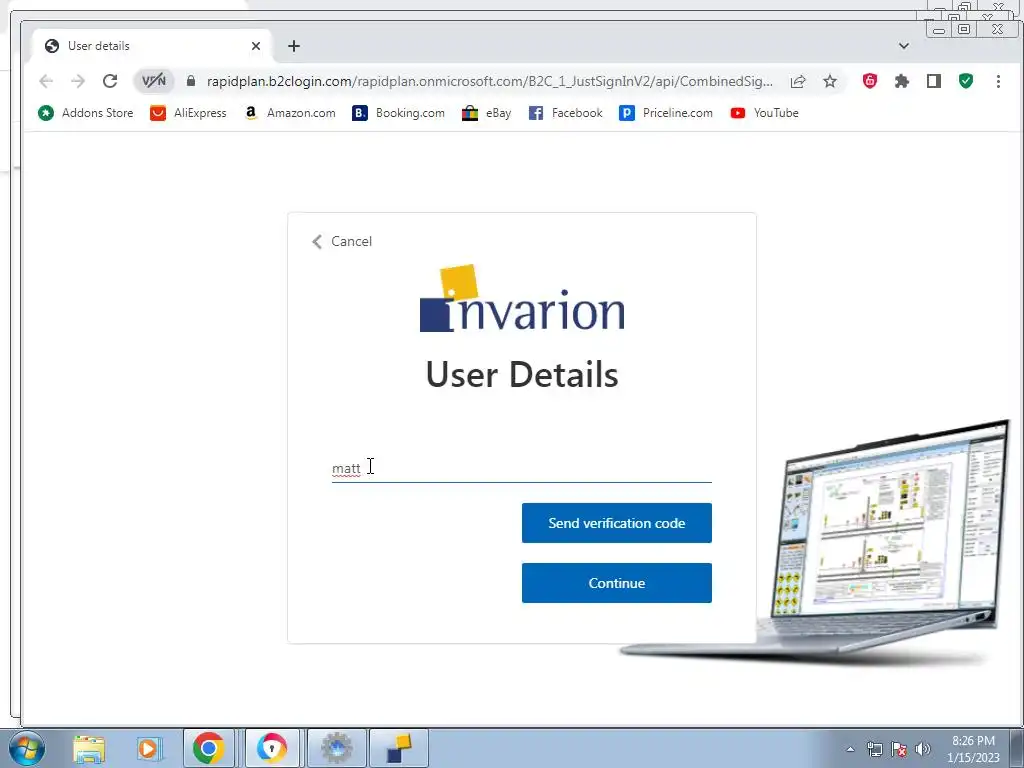Show hidden system tray icons
This screenshot has height=768, width=1024.
(850, 750)
